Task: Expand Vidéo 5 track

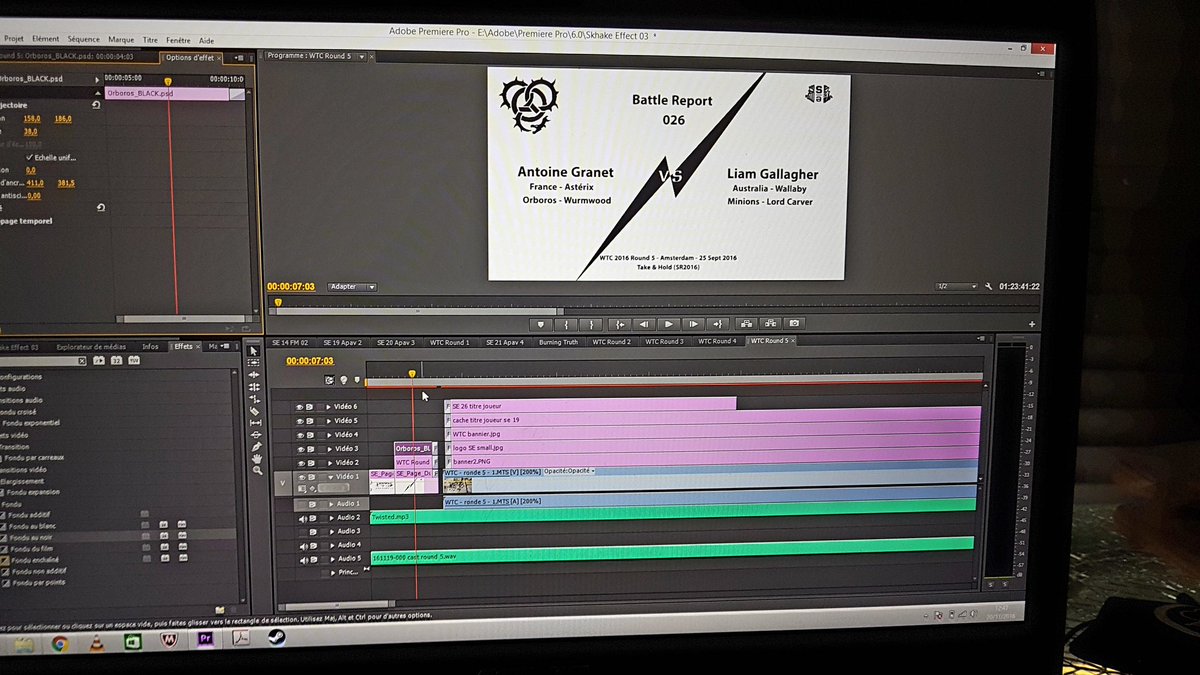Action: point(329,421)
